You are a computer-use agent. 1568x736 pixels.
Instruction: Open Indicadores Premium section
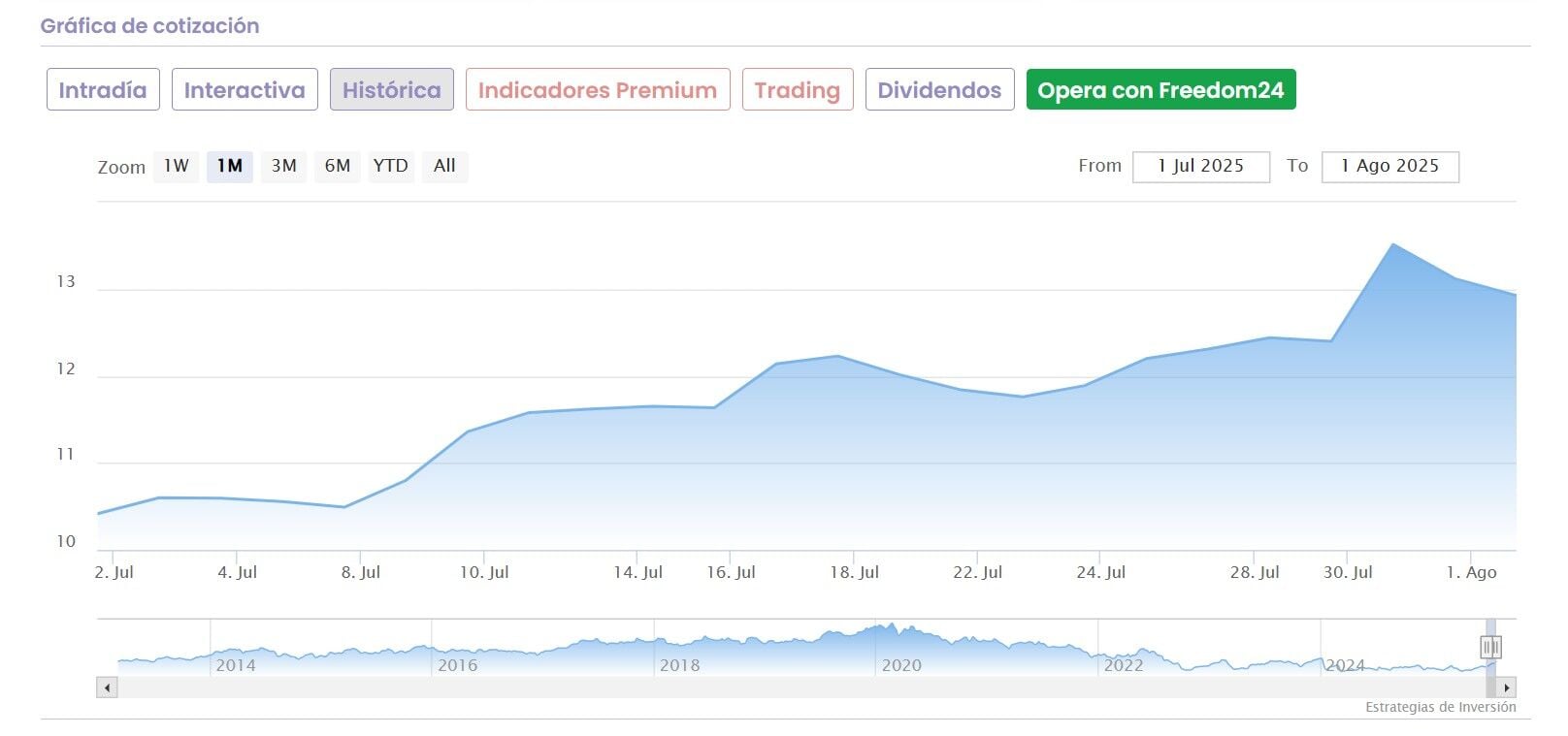pos(598,90)
